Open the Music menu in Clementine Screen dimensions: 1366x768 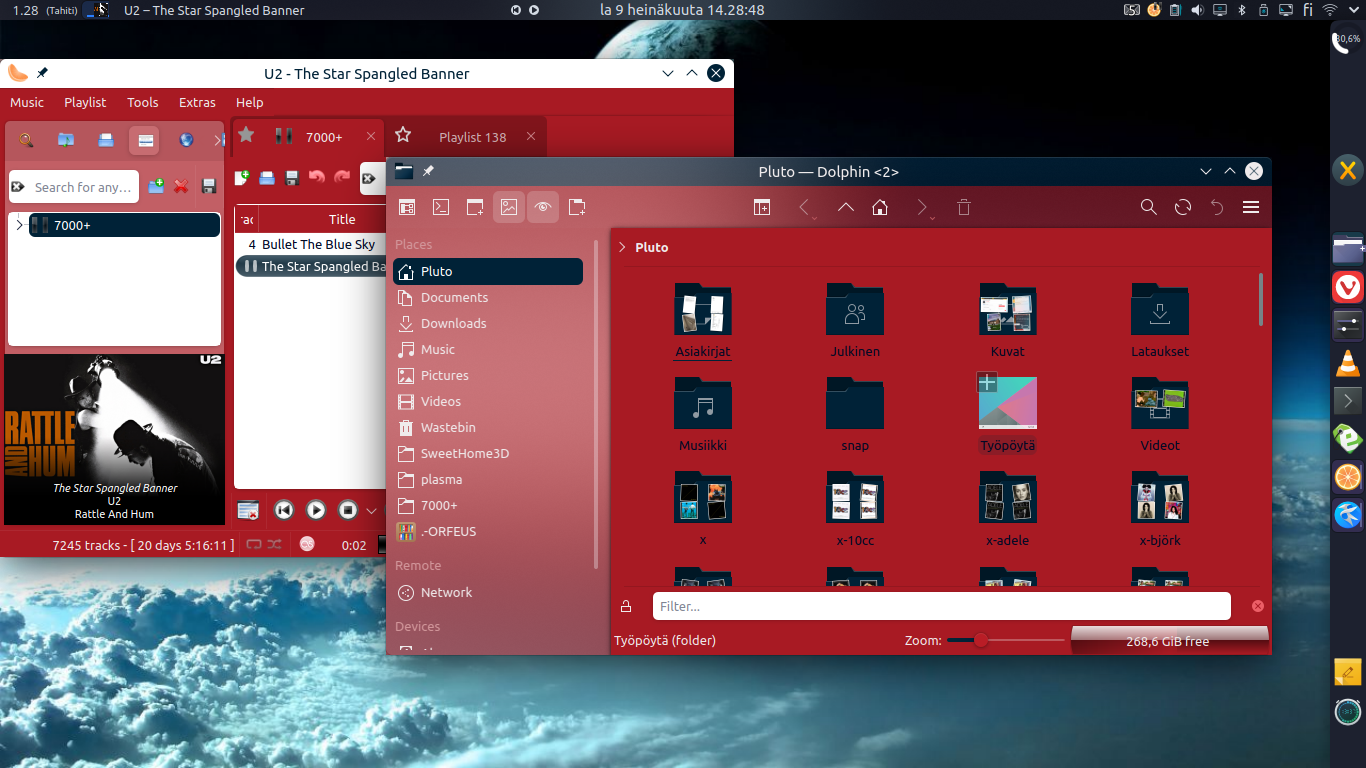tap(27, 102)
